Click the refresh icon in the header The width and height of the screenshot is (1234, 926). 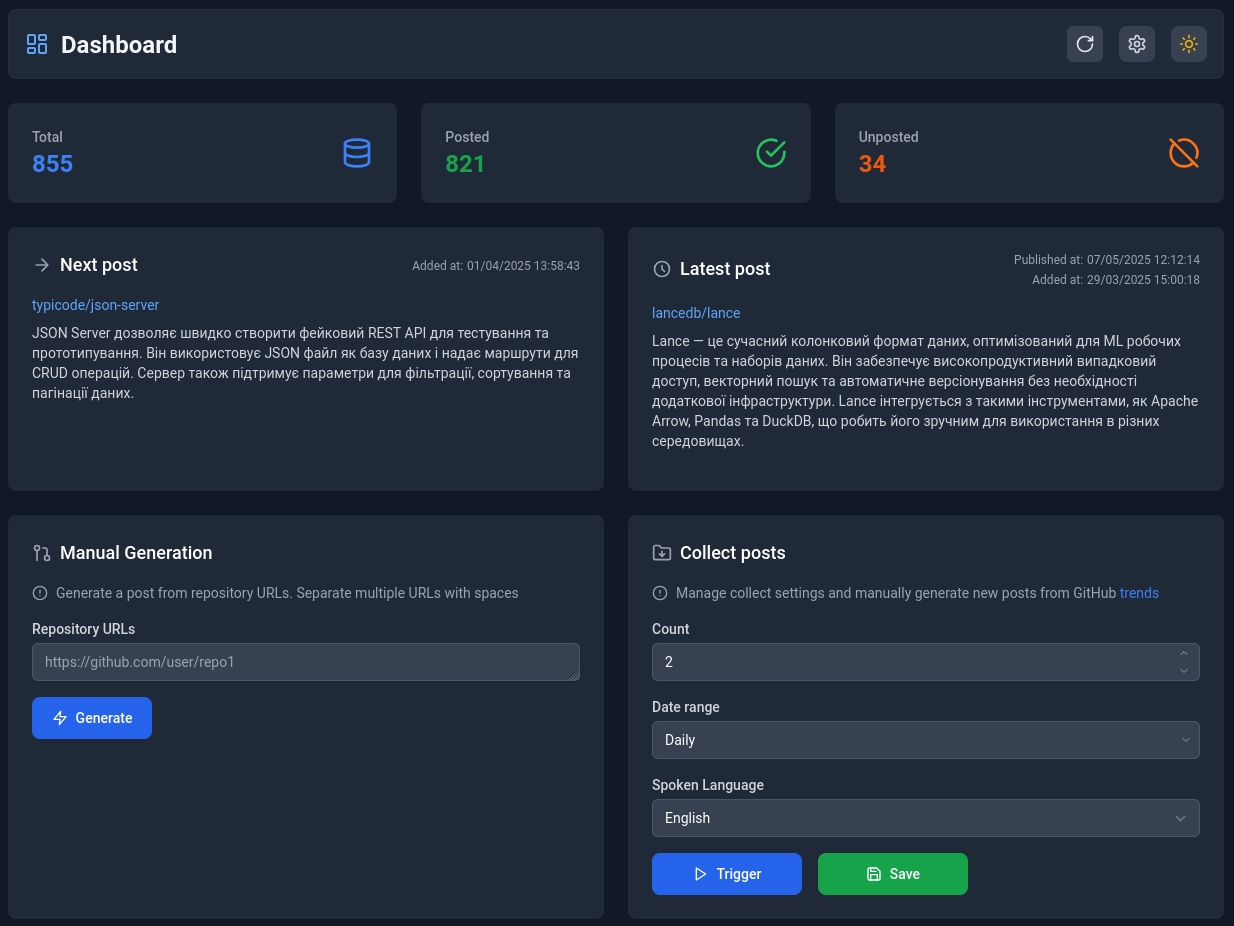click(1085, 44)
